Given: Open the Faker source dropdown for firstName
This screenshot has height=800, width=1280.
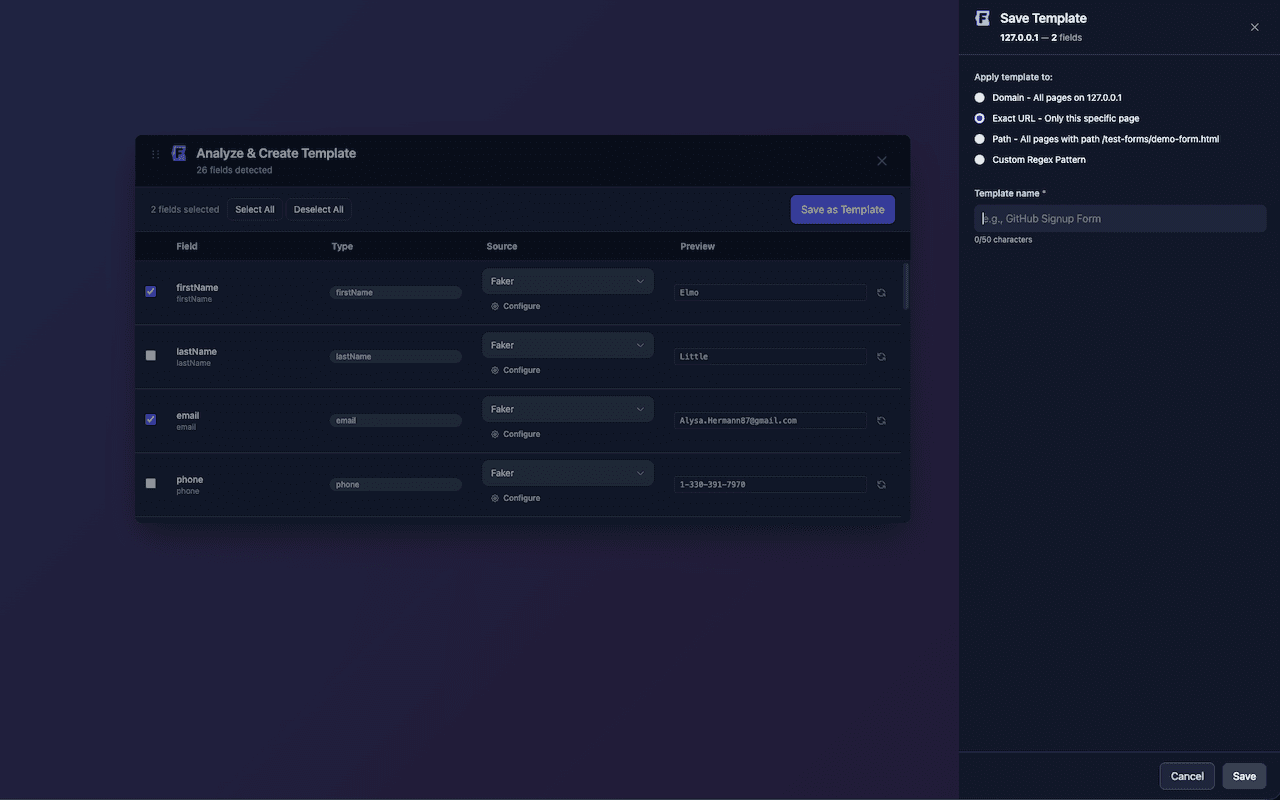Looking at the screenshot, I should (x=567, y=281).
